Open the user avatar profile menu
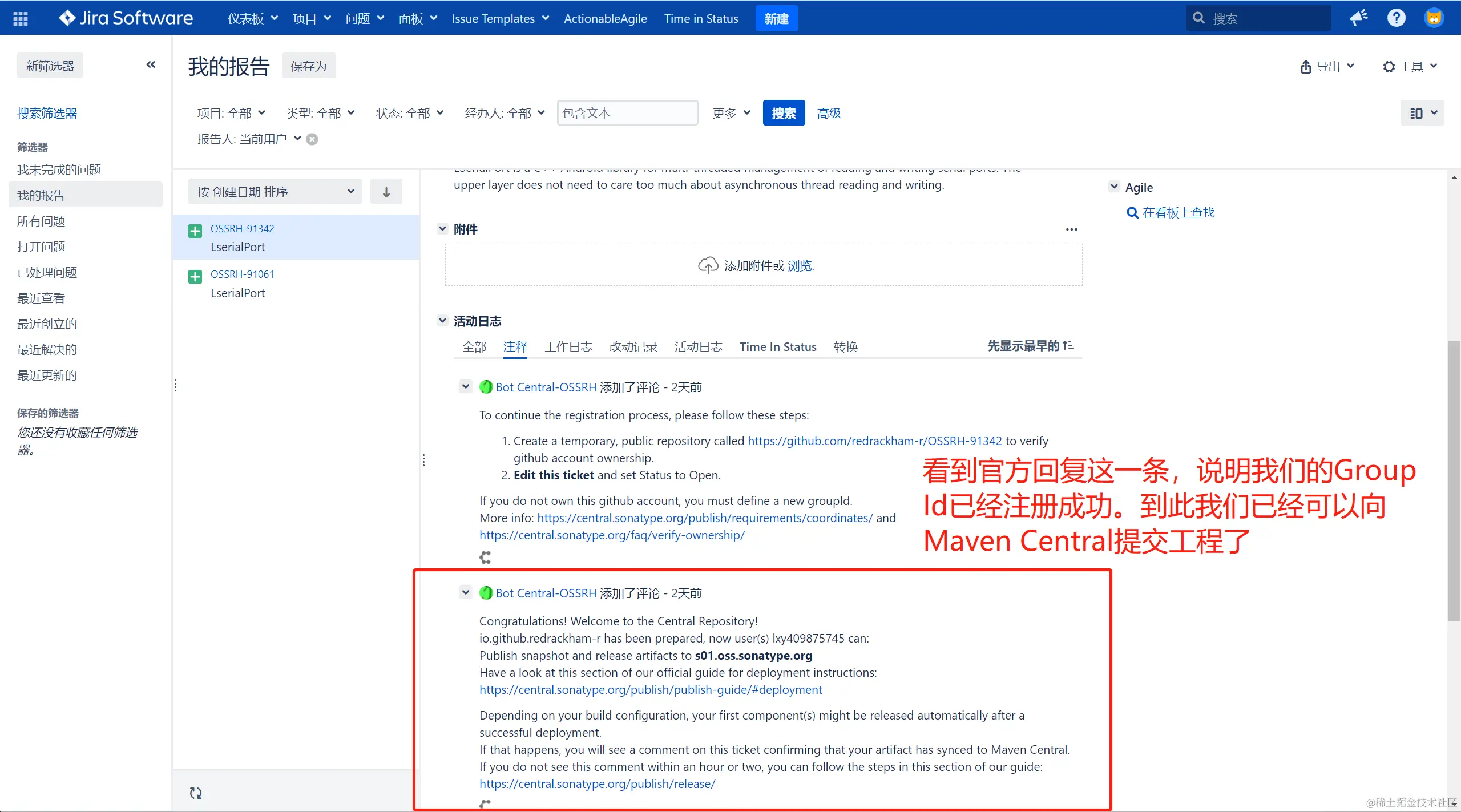The height and width of the screenshot is (812, 1461). click(1433, 18)
